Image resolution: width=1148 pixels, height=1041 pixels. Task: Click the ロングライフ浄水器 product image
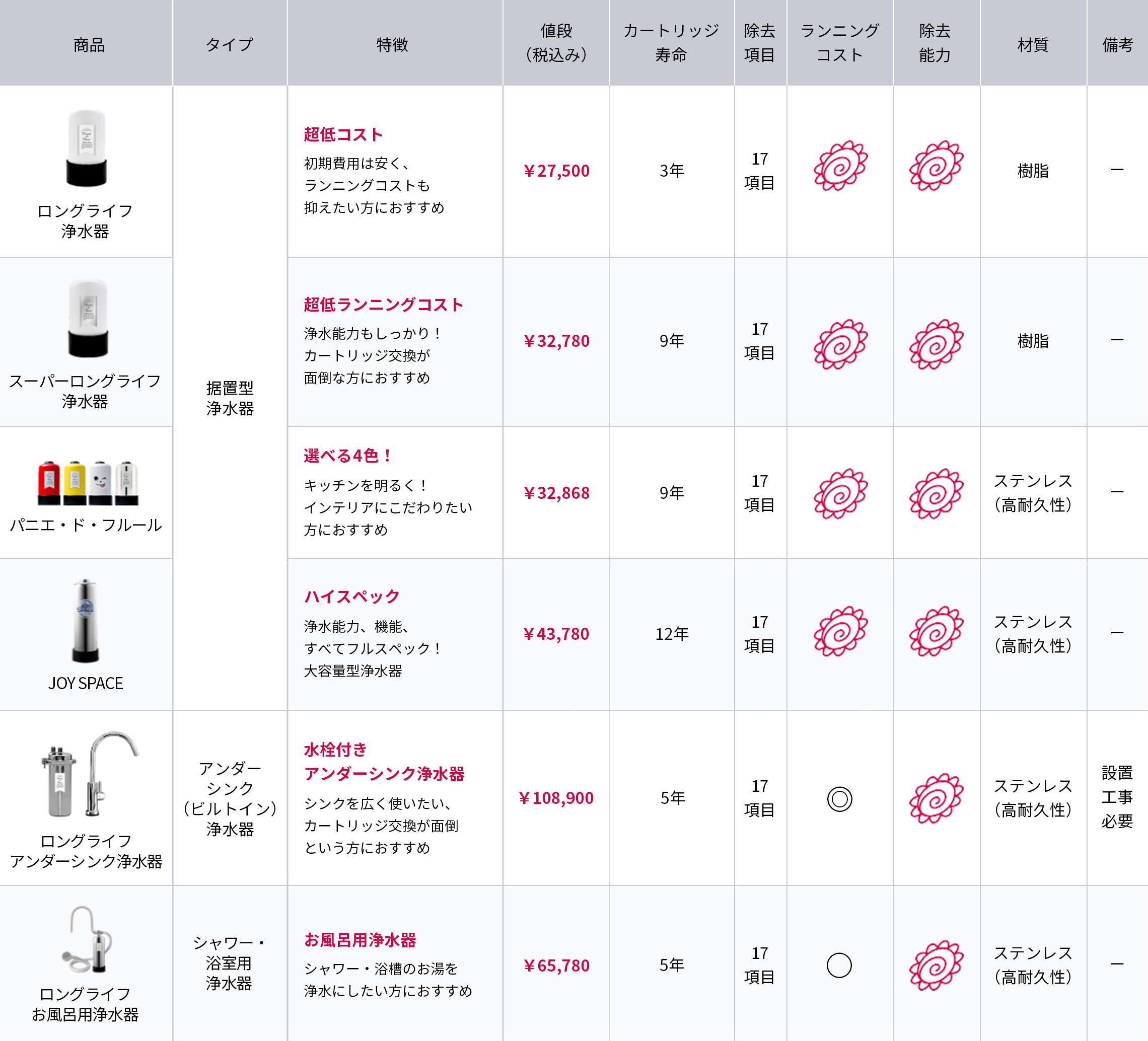tap(86, 148)
